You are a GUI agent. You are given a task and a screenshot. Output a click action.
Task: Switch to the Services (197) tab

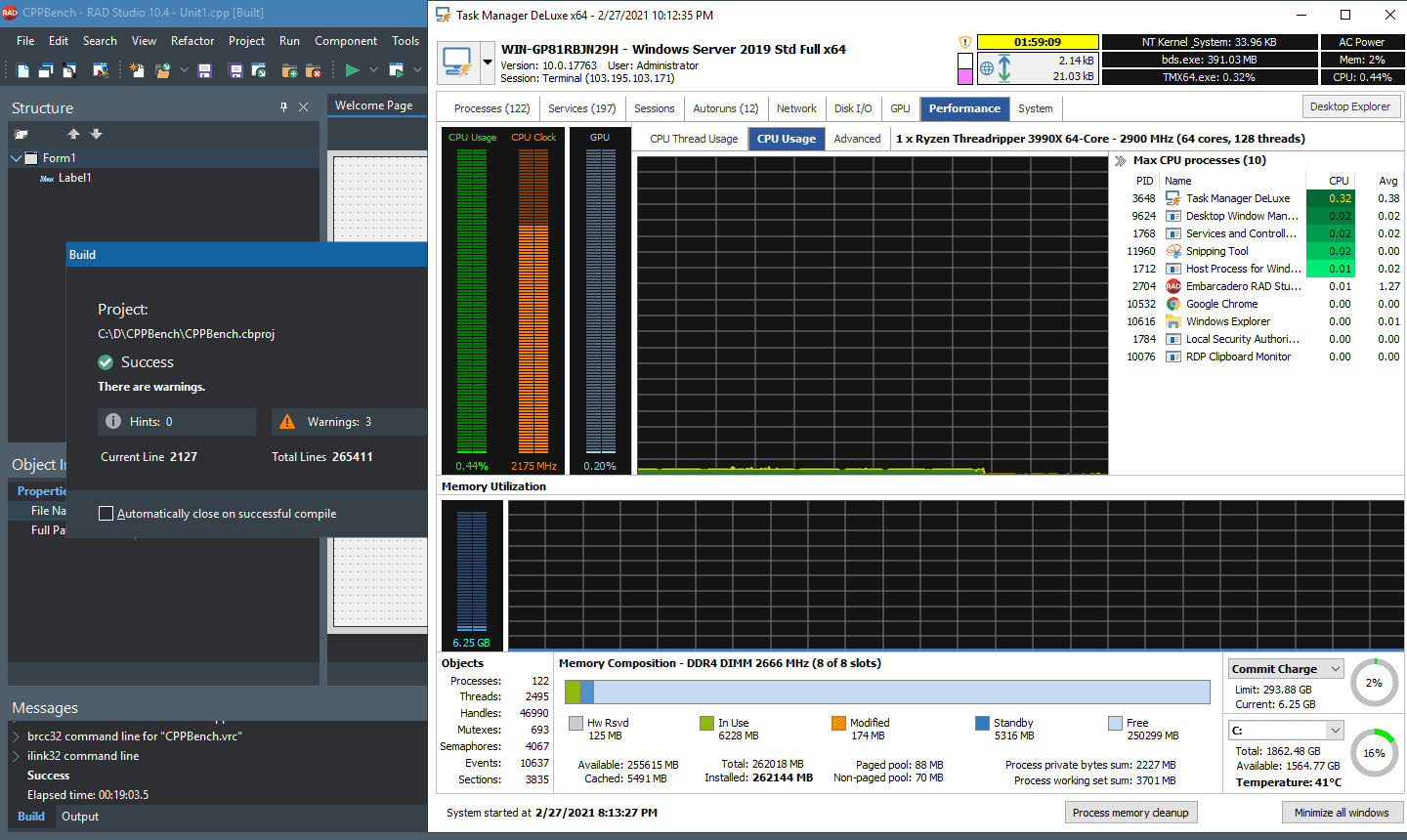(x=581, y=108)
